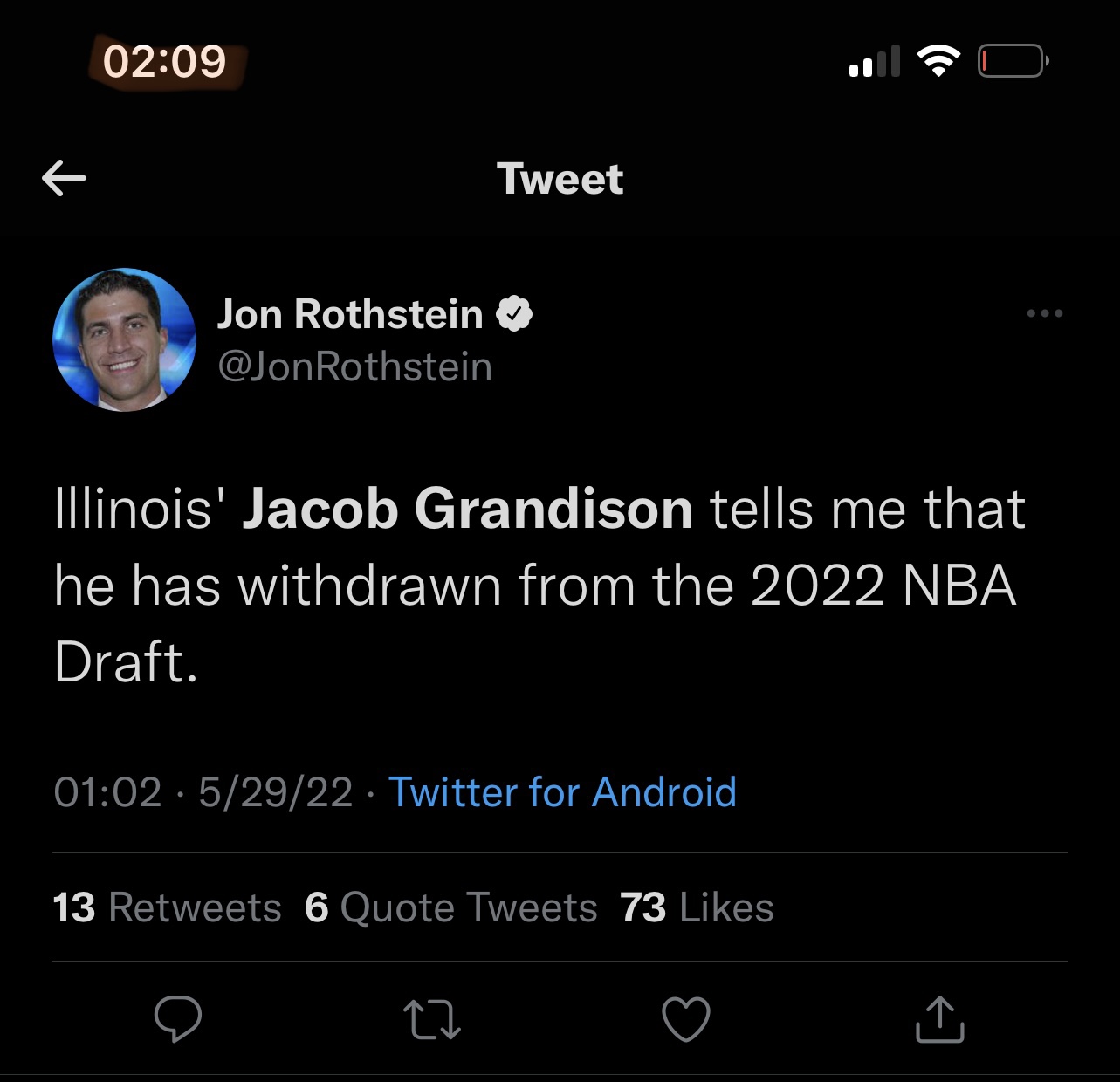The image size is (1120, 1082).
Task: Tap the battery status icon
Action: [x=1013, y=61]
